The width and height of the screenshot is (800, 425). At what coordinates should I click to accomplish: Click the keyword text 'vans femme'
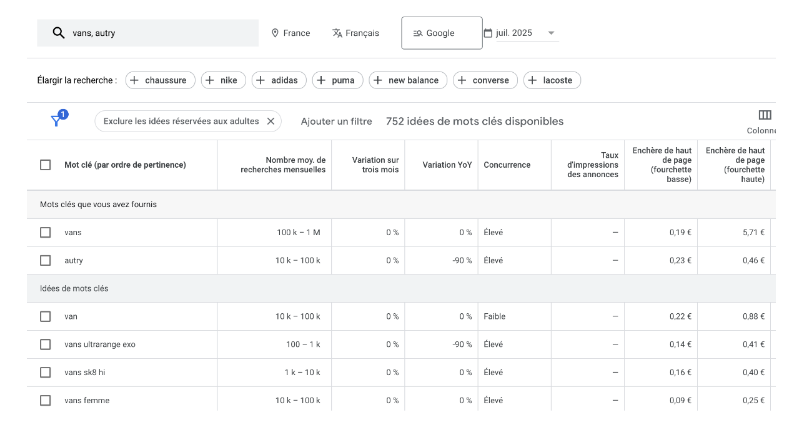click(87, 401)
